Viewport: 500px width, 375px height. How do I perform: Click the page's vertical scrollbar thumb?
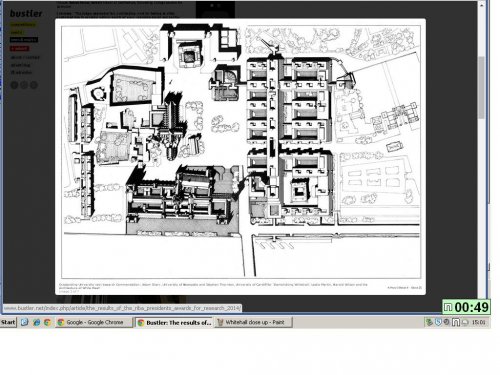click(481, 87)
